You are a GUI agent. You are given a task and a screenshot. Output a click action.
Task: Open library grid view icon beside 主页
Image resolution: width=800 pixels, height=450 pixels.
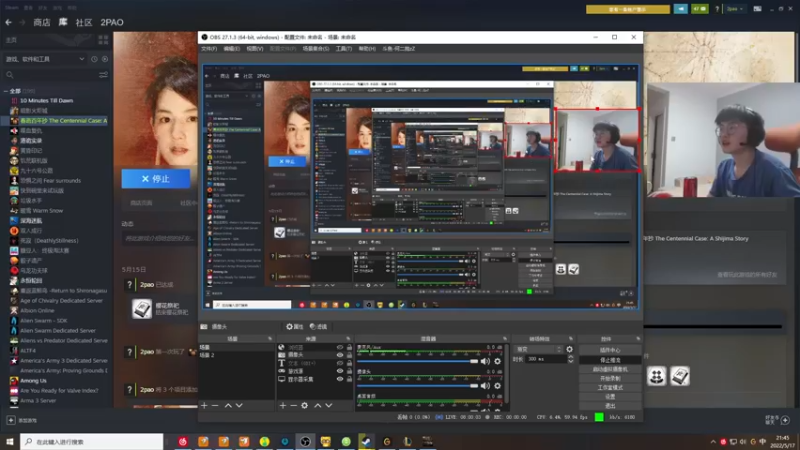(x=103, y=40)
